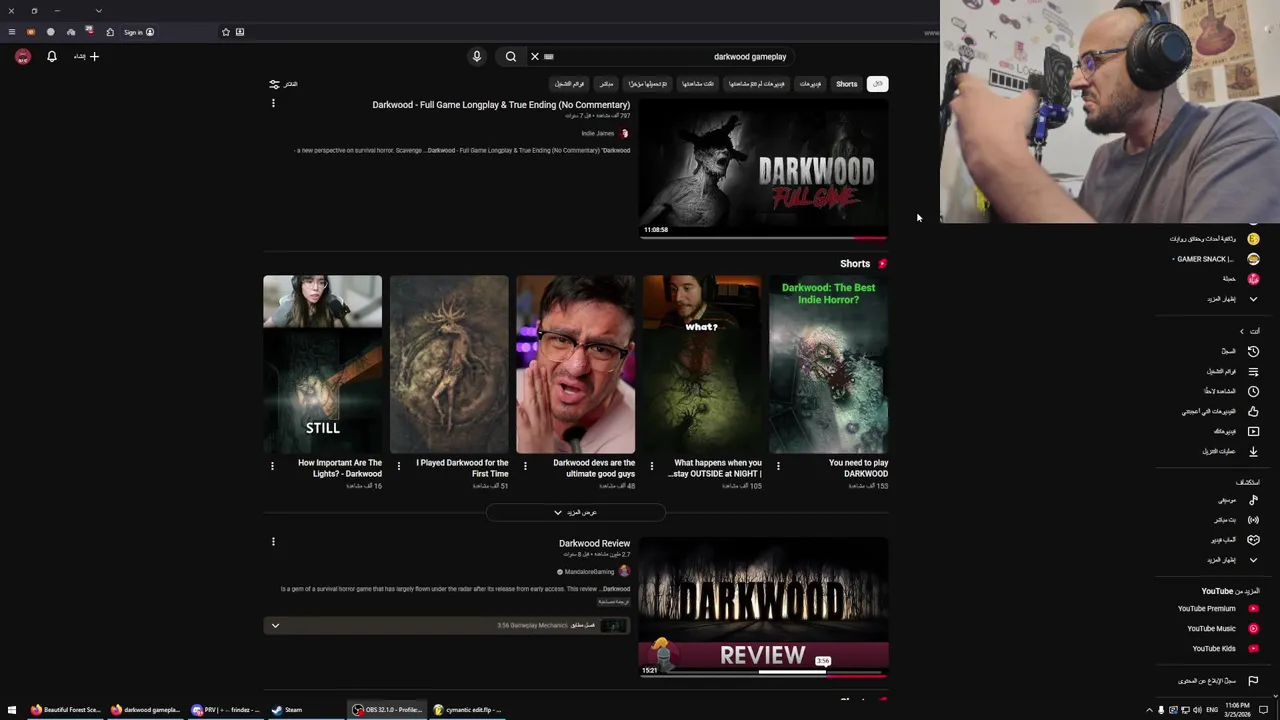Open YouTube Music link

pyautogui.click(x=1222, y=629)
